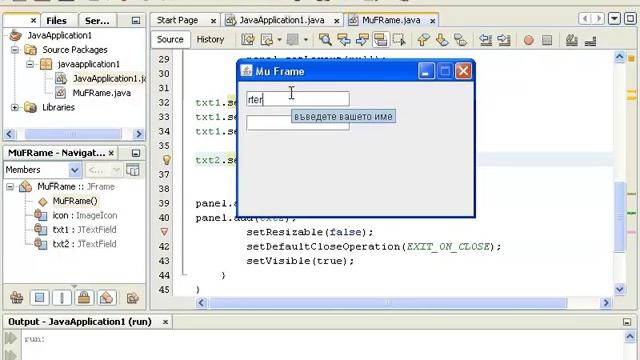Open the Forward history dropdown arrow
This screenshot has width=640, height=360.
[305, 40]
